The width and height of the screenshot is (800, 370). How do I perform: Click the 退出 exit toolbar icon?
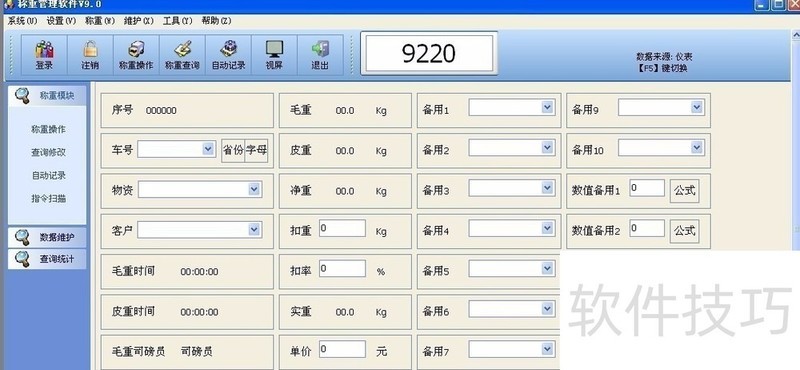320,55
